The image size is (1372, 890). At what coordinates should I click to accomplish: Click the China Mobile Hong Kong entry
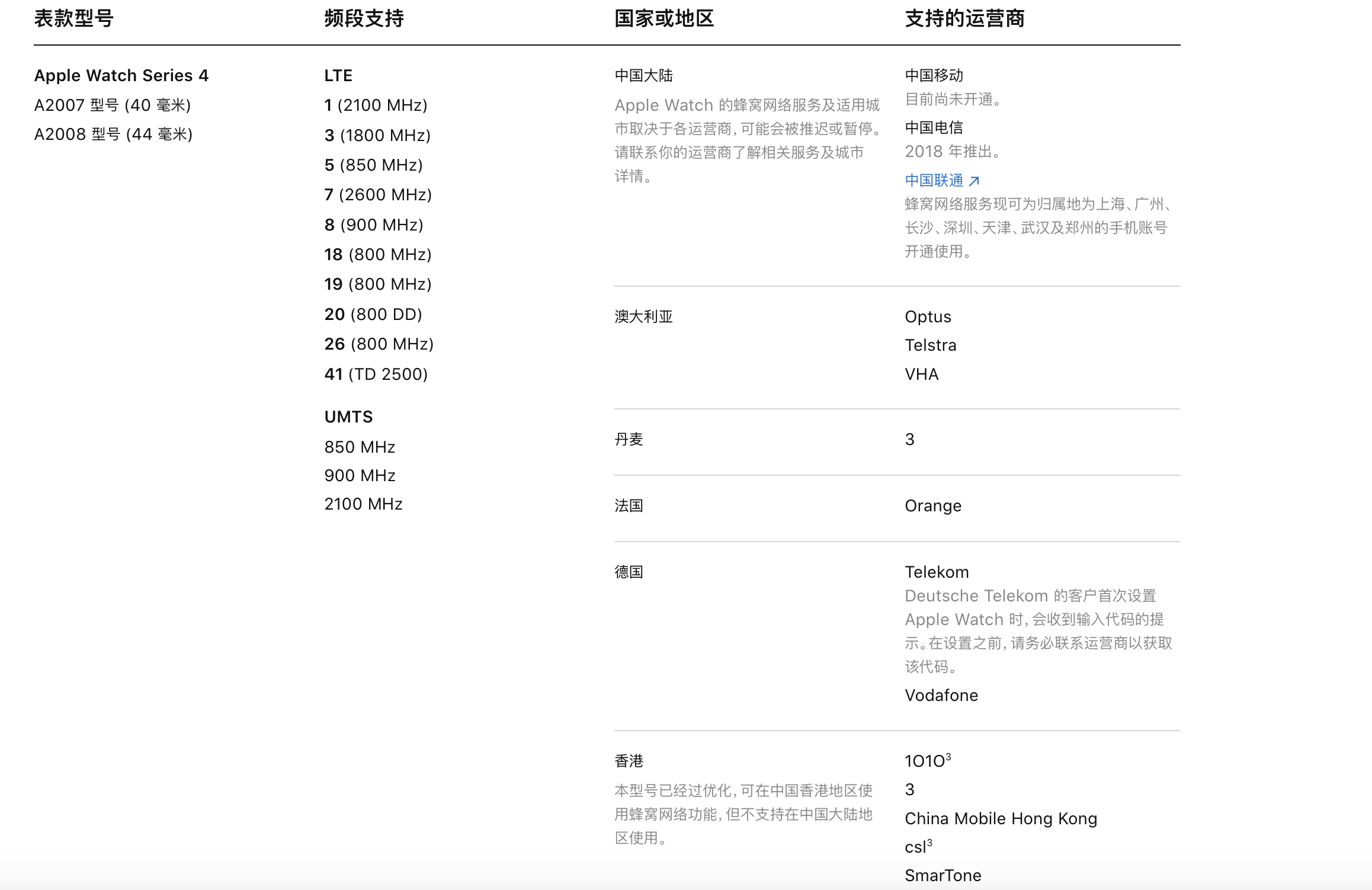(1001, 819)
